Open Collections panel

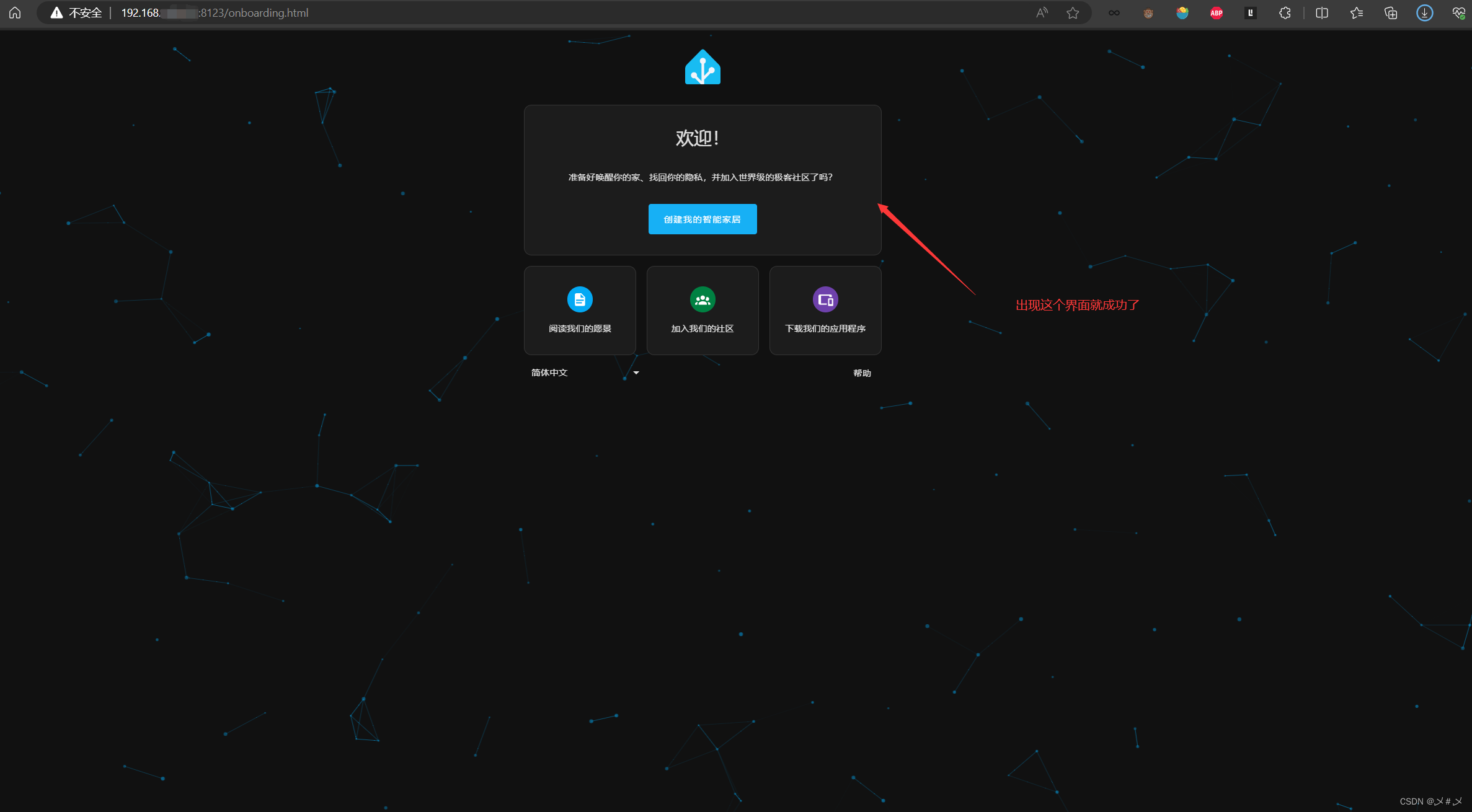[x=1391, y=13]
